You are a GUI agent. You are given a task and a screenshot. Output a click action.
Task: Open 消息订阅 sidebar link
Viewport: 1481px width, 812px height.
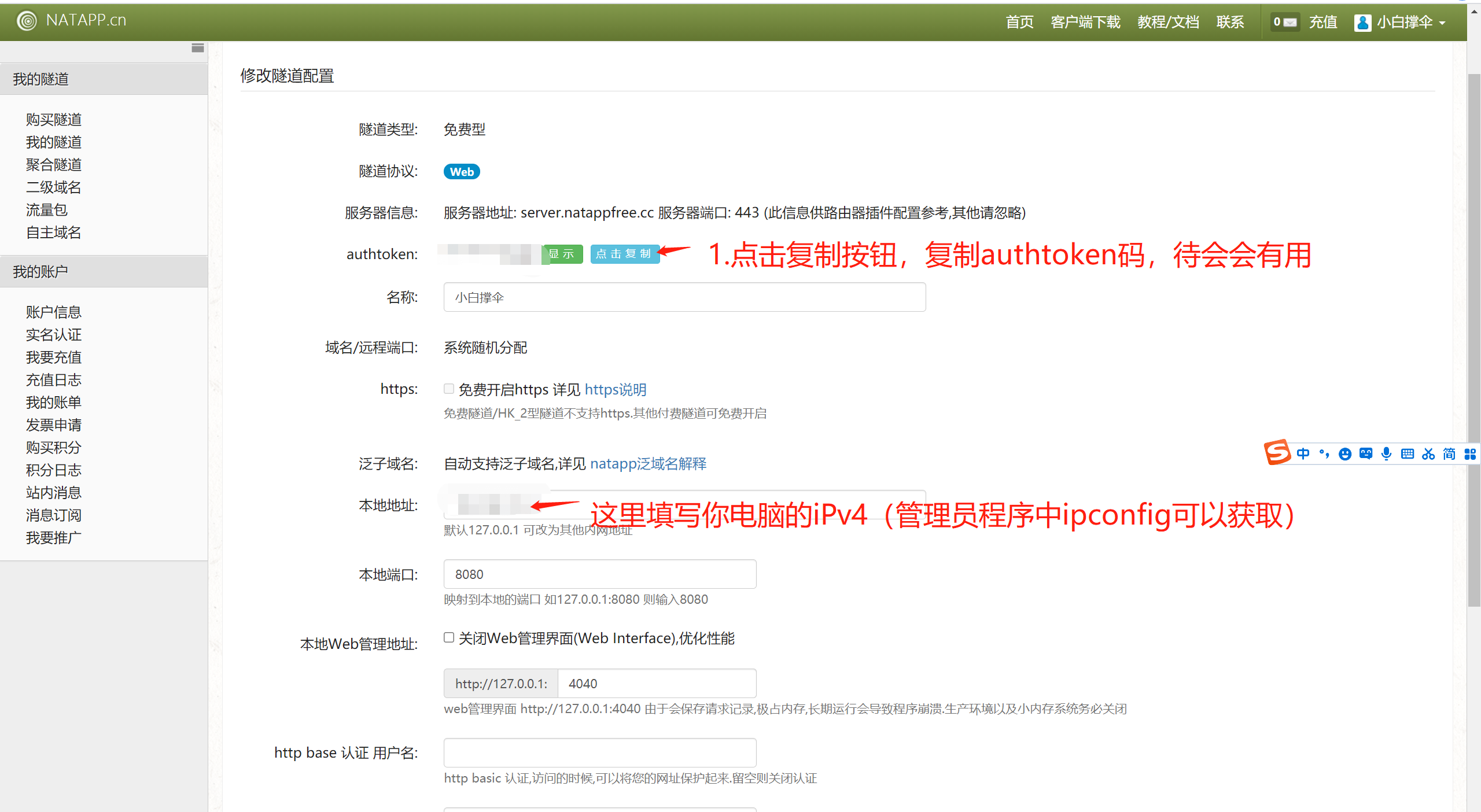(54, 515)
